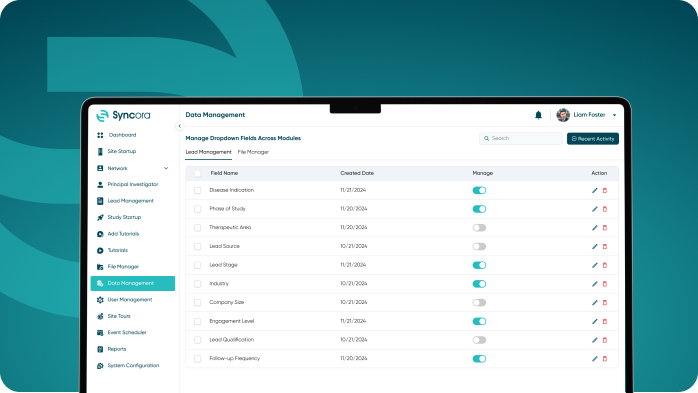
Task: Check the Follow-up Frequency row checkbox
Action: point(197,359)
